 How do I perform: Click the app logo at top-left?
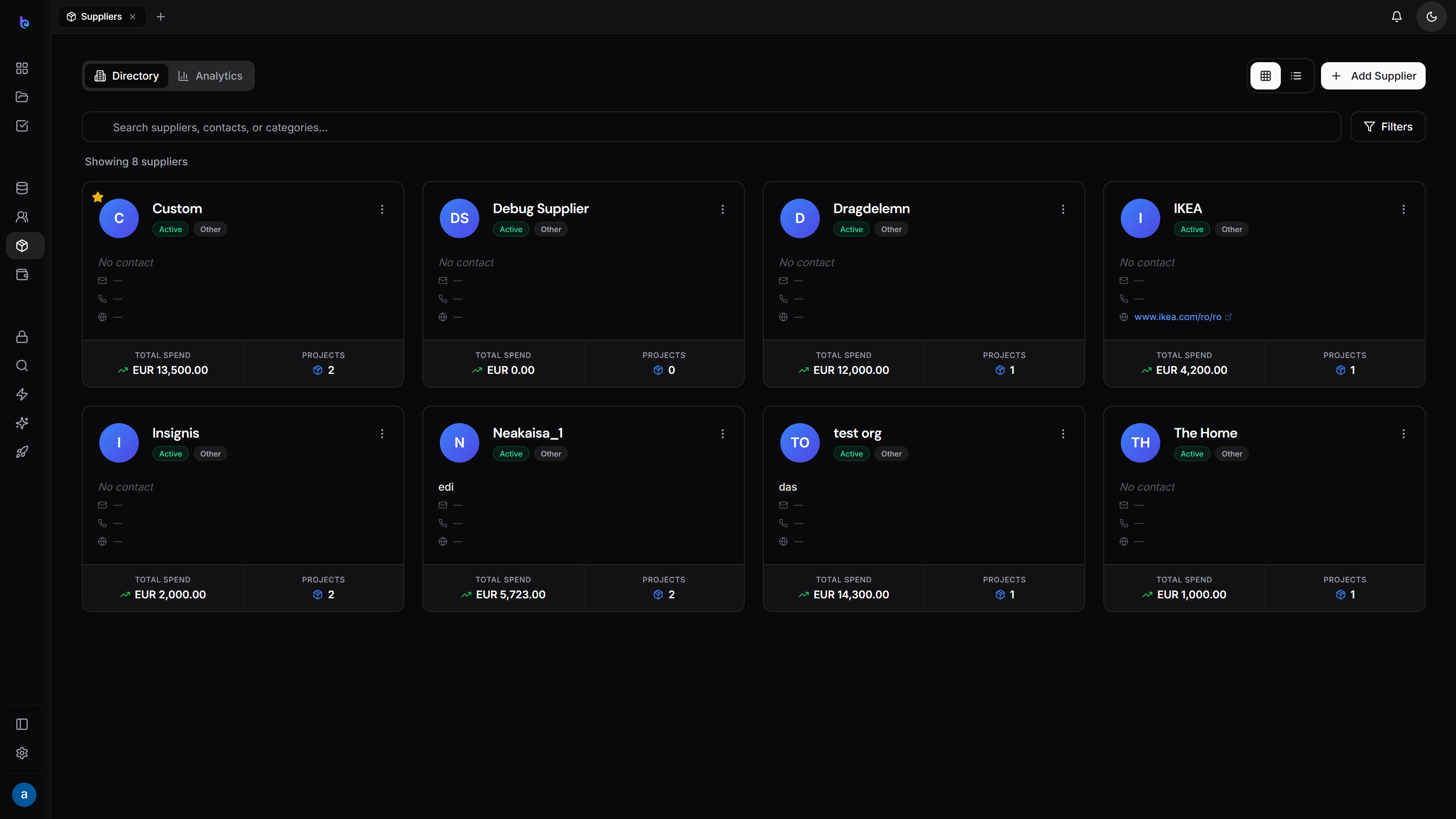pos(24,23)
